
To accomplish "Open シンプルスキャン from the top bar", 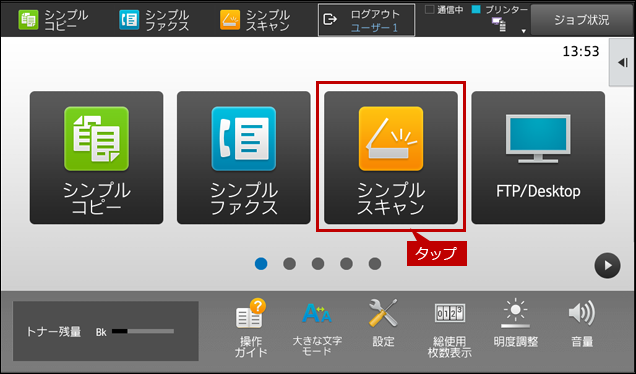I will [255, 20].
